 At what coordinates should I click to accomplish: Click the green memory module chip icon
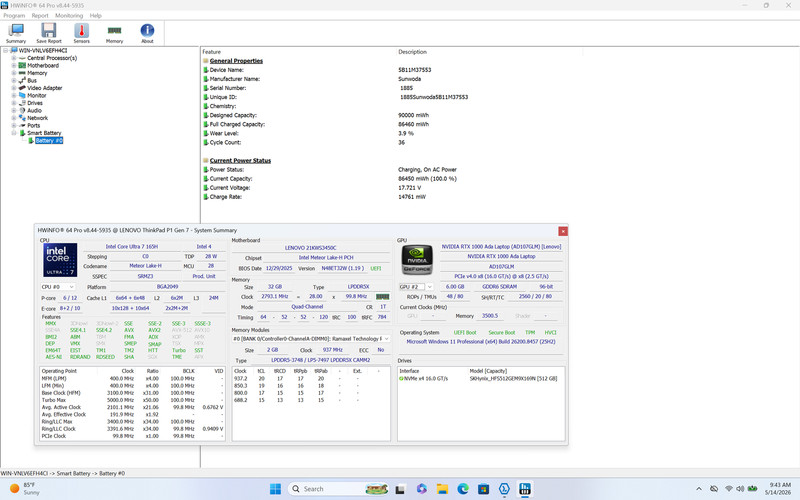pos(383,296)
